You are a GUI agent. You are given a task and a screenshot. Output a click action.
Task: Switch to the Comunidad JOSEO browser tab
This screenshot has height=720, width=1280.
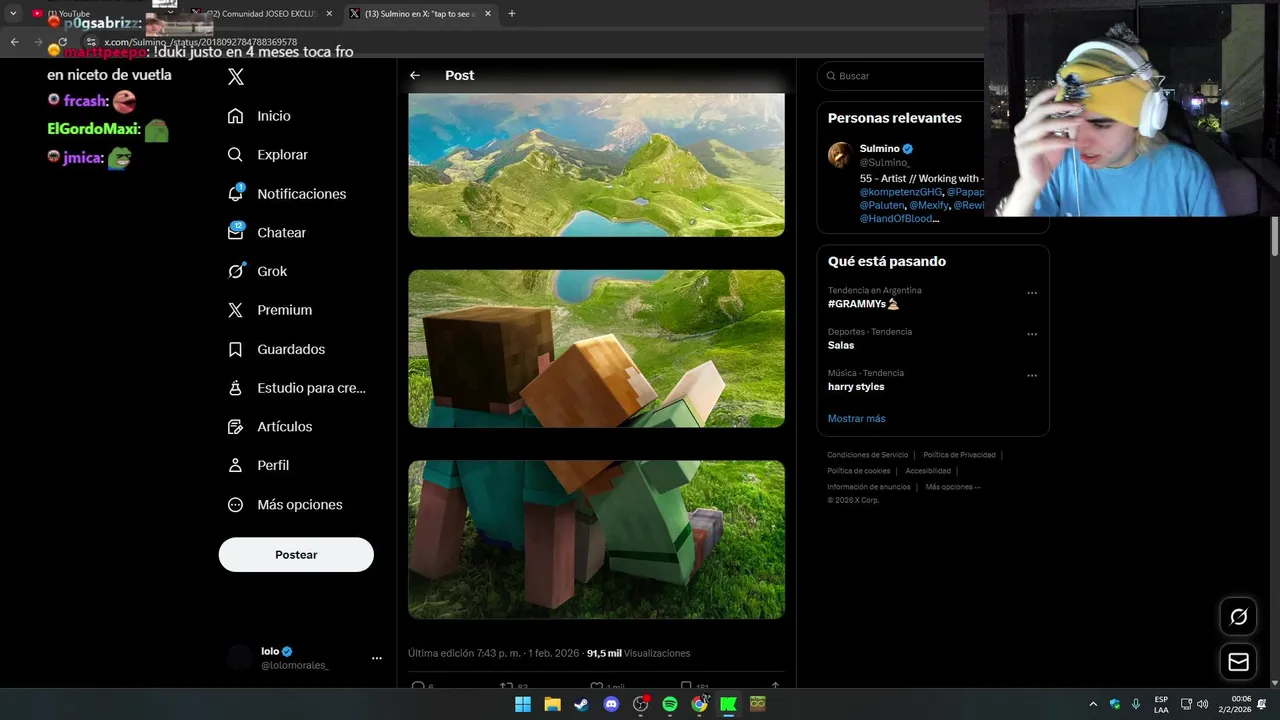pos(260,14)
